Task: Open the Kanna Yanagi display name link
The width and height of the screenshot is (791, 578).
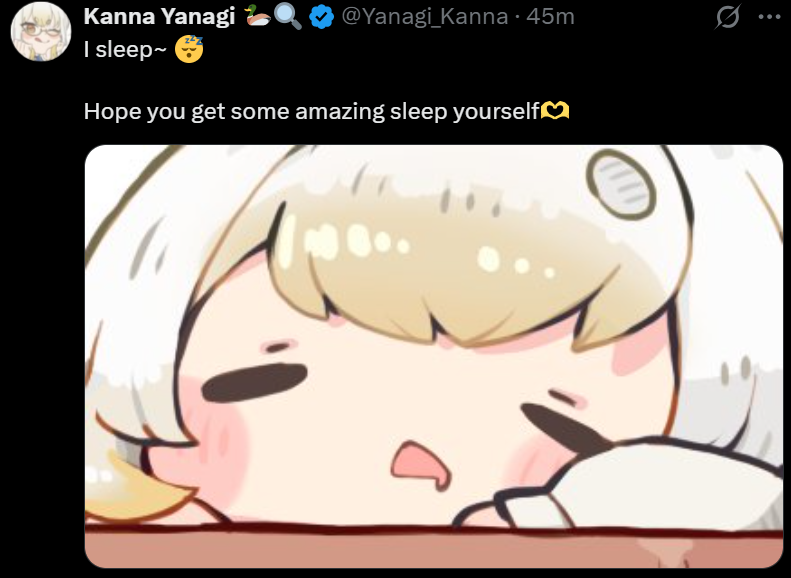Action: 159,17
